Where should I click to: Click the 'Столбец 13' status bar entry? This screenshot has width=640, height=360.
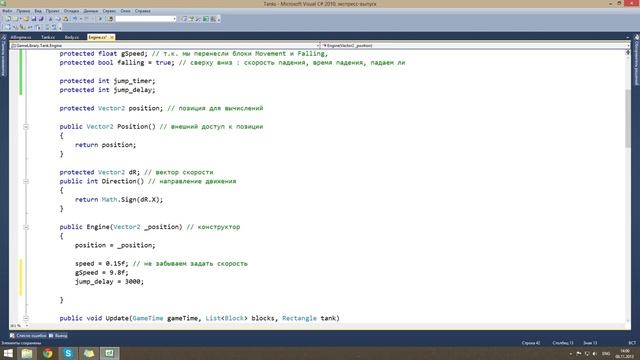point(563,343)
